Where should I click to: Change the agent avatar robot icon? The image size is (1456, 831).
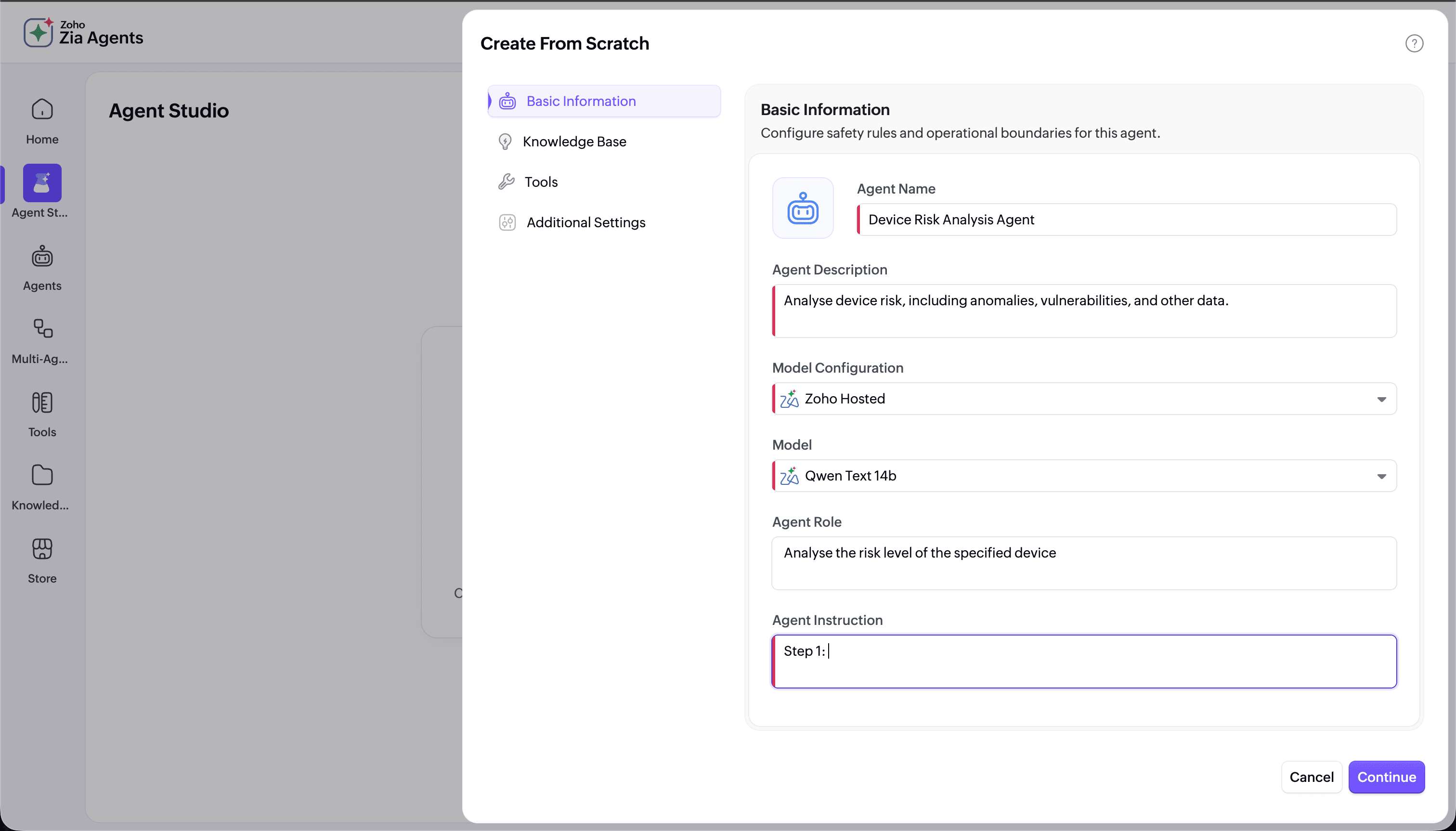(803, 208)
